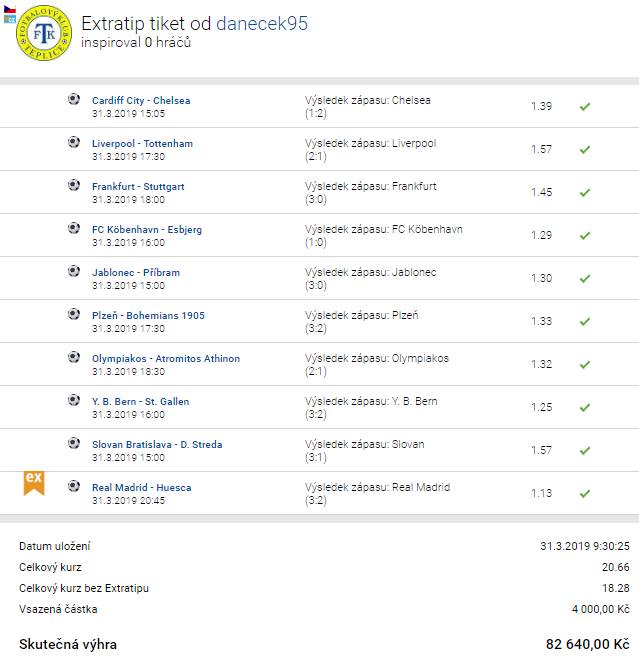The image size is (639, 661).
Task: Click the soccer ball icon for Y. B. Bern - St. Gallen
Action: pyautogui.click(x=74, y=400)
